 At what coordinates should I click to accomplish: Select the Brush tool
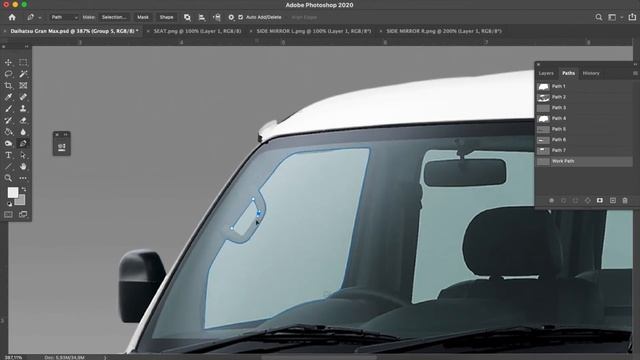8,109
